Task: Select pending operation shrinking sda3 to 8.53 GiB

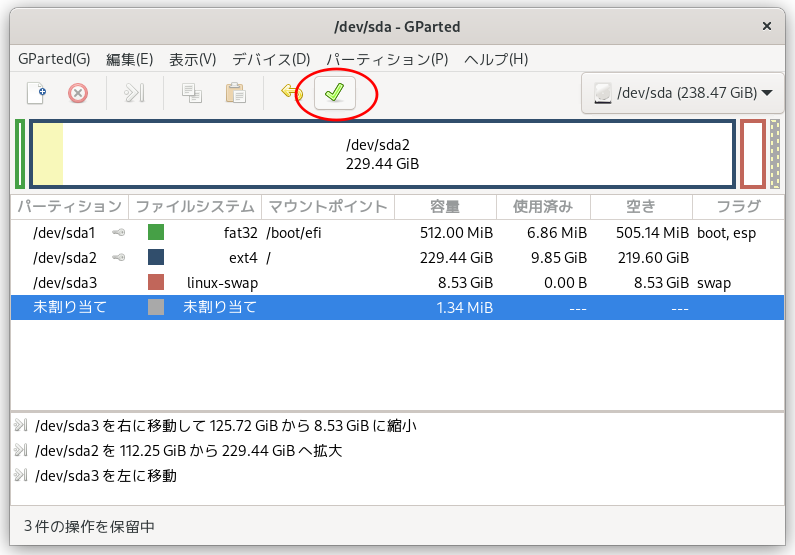Action: [226, 426]
